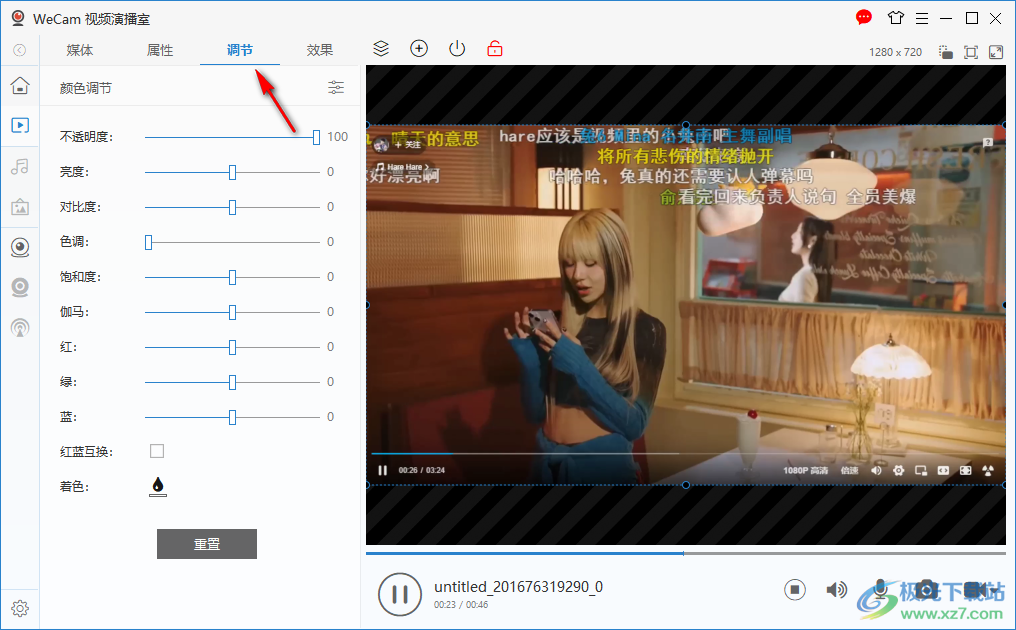
Task: Click the top-center handle of selected video frame
Action: point(686,125)
